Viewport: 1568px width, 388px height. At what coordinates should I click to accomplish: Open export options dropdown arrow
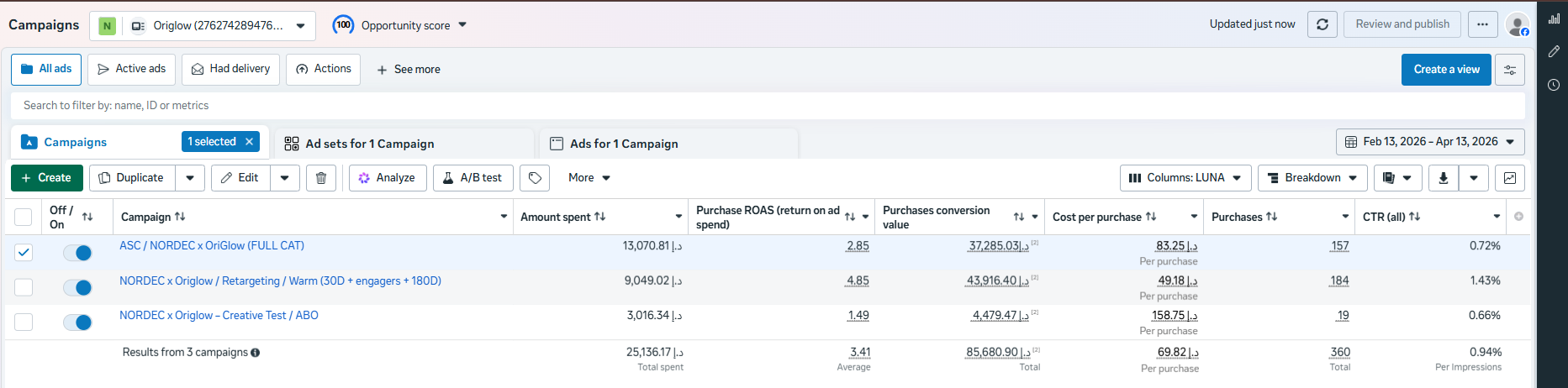pyautogui.click(x=1474, y=178)
